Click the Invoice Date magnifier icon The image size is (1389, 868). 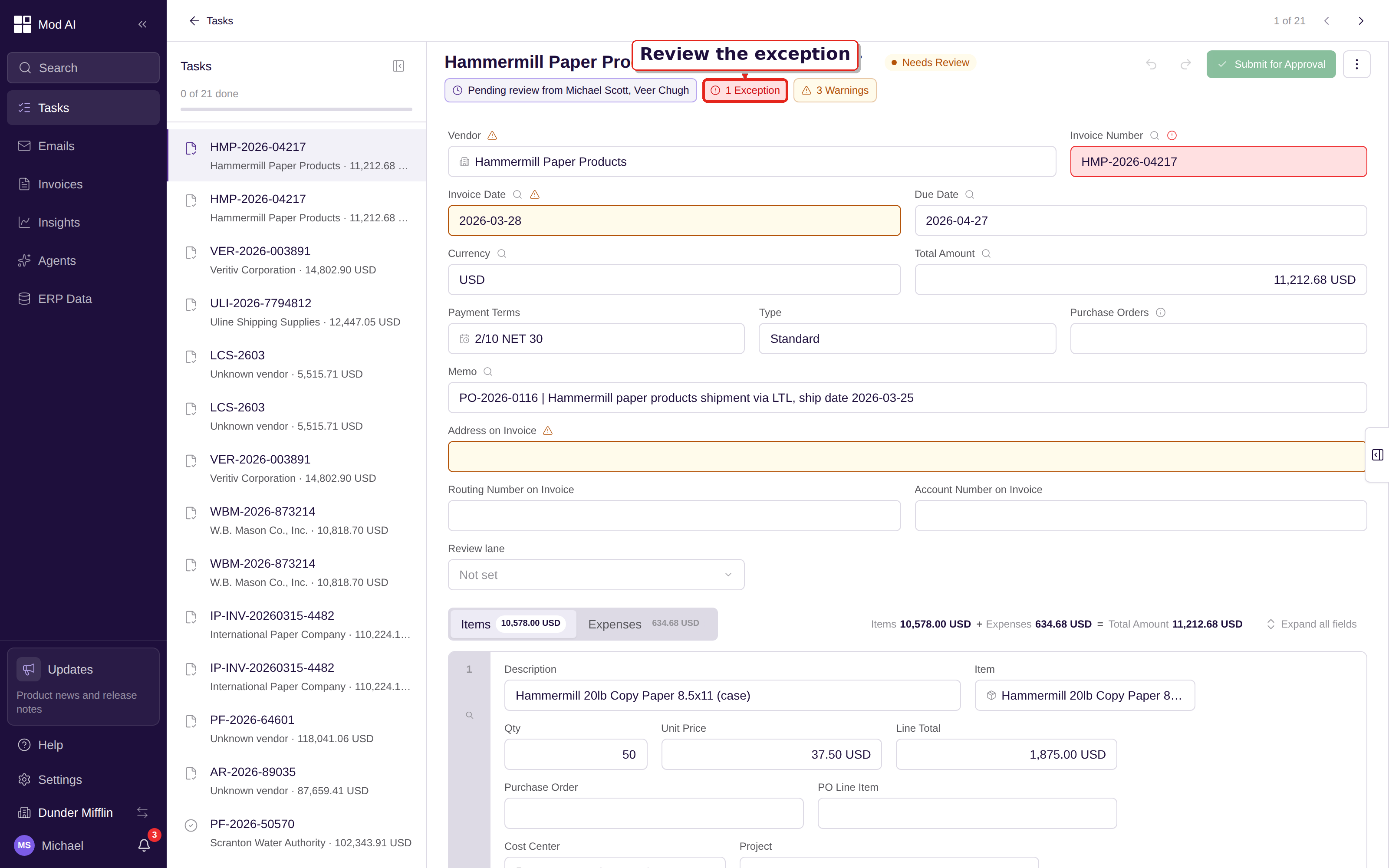click(517, 194)
